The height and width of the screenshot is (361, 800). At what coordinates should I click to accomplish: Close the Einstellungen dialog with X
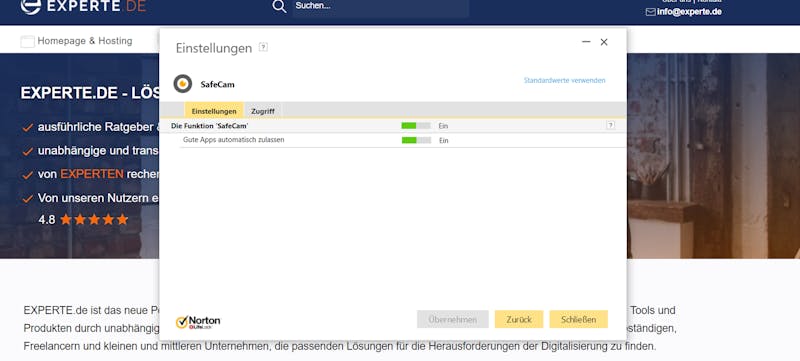tap(604, 42)
